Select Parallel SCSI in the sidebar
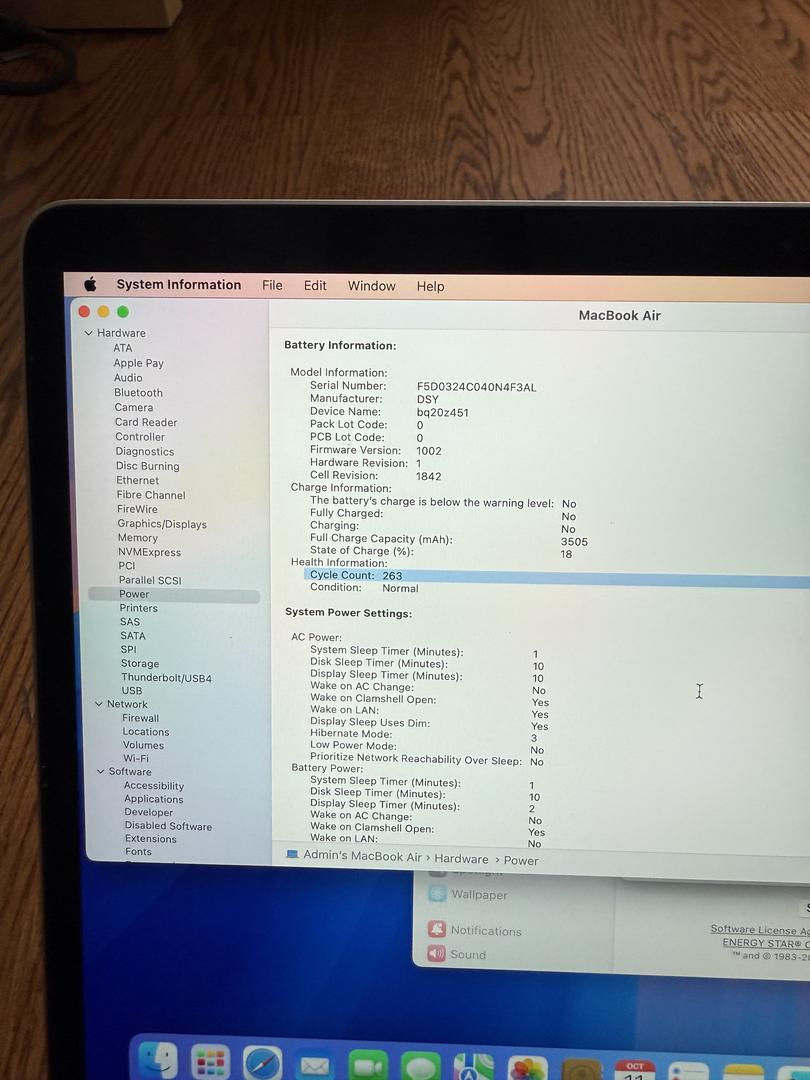 pos(150,580)
